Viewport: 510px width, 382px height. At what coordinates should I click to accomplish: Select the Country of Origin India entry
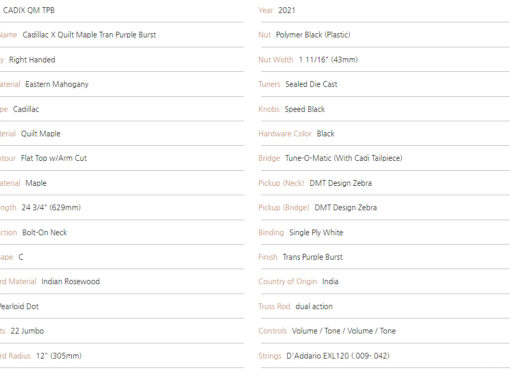pos(330,282)
